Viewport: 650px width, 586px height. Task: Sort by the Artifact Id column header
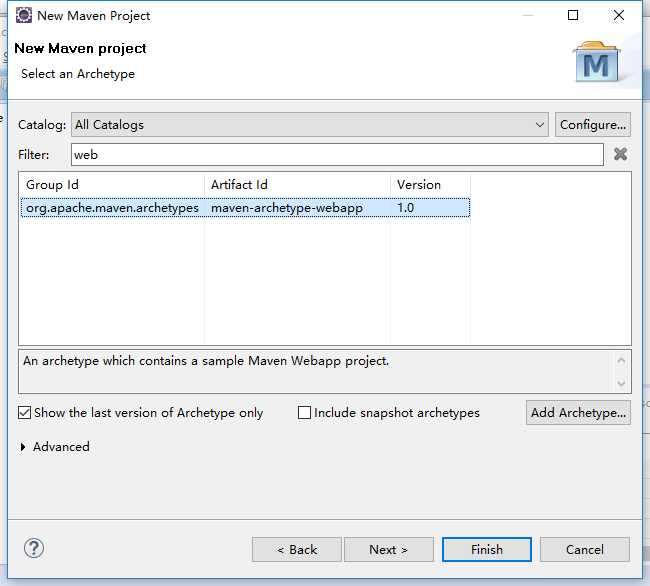pos(298,185)
